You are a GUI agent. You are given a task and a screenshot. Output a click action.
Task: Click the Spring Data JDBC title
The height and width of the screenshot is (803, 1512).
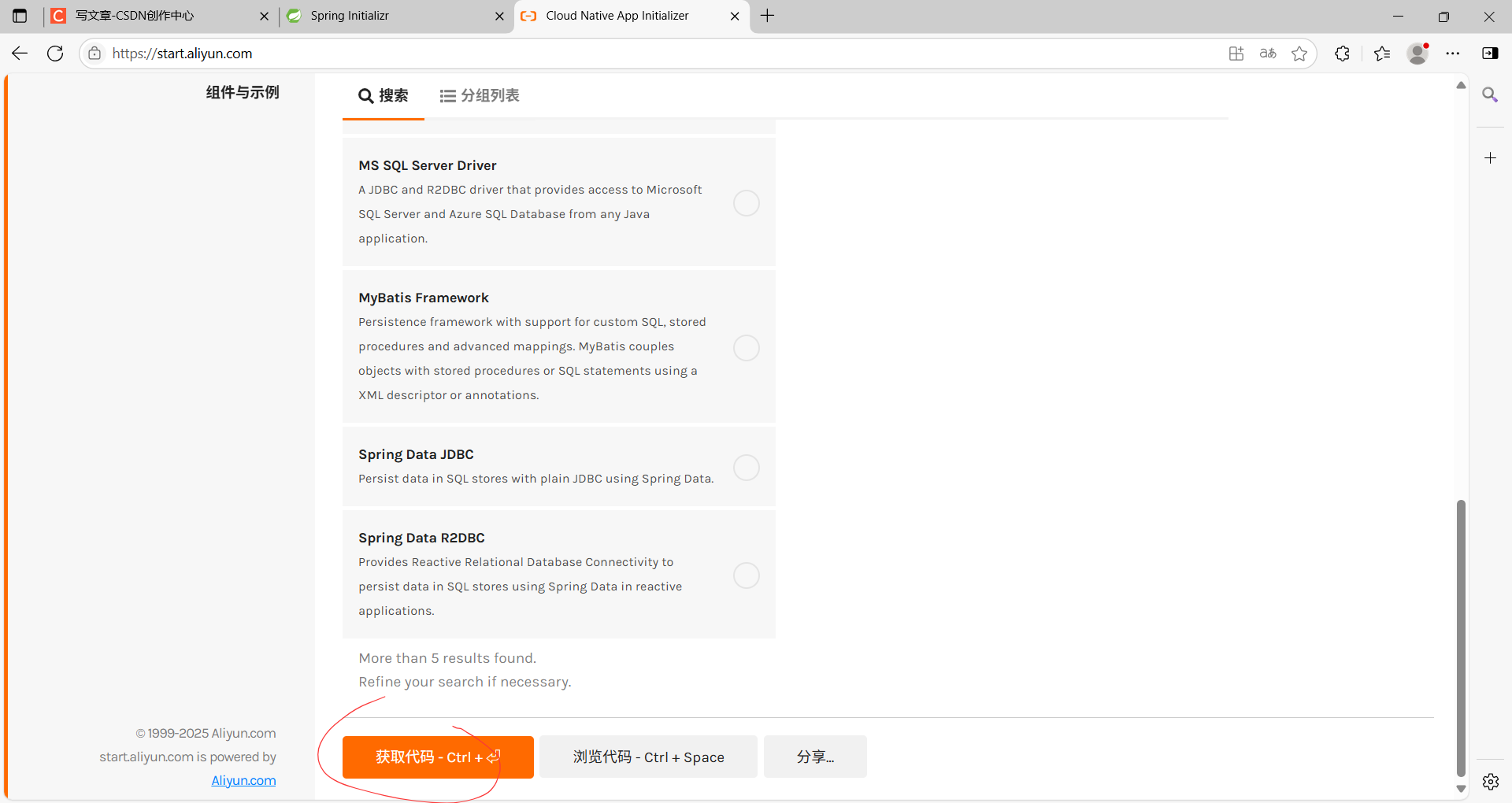(x=416, y=454)
